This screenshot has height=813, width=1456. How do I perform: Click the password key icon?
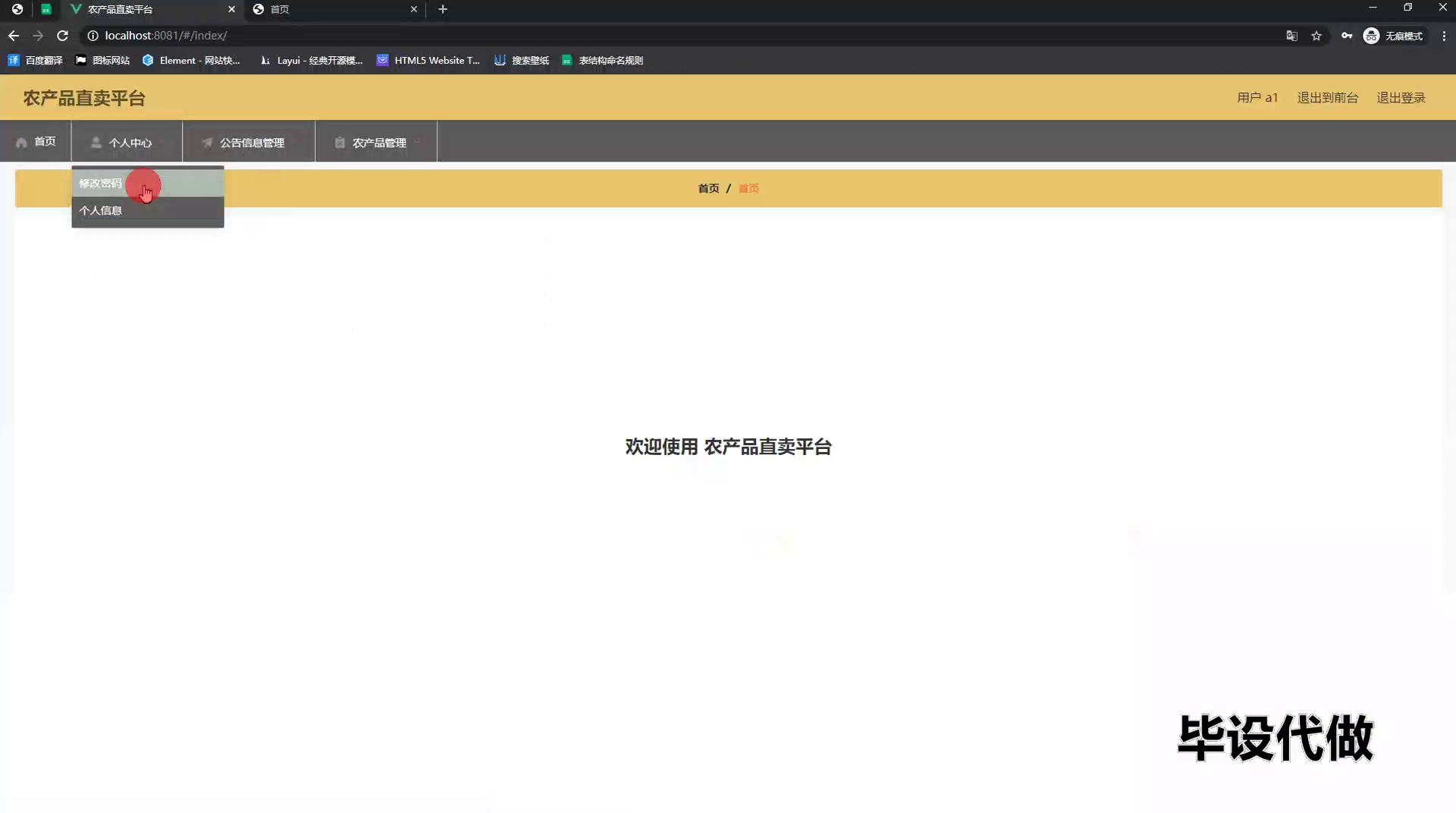tap(1347, 36)
